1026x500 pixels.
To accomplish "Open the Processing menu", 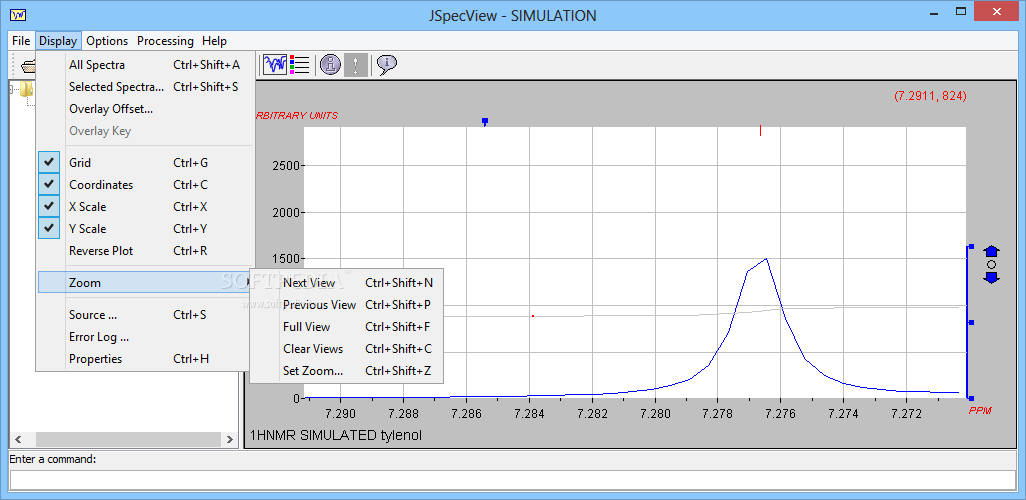I will pos(165,41).
